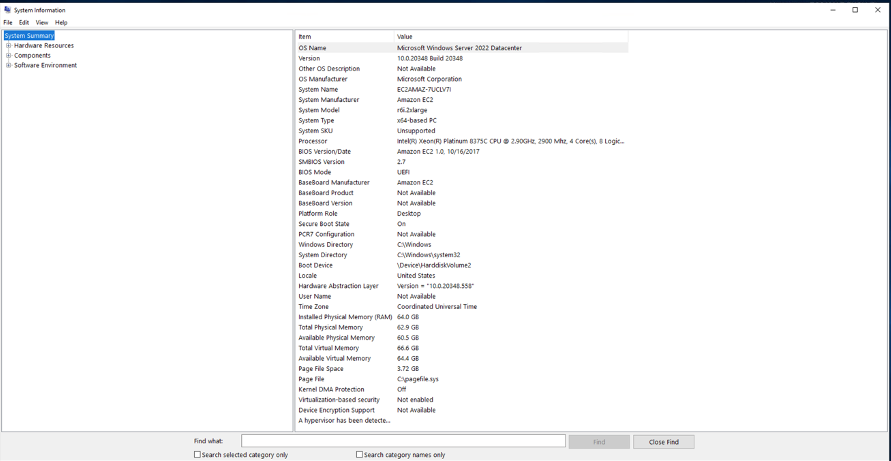Image resolution: width=891 pixels, height=461 pixels.
Task: Select the Page File Space row
Action: (x=462, y=368)
